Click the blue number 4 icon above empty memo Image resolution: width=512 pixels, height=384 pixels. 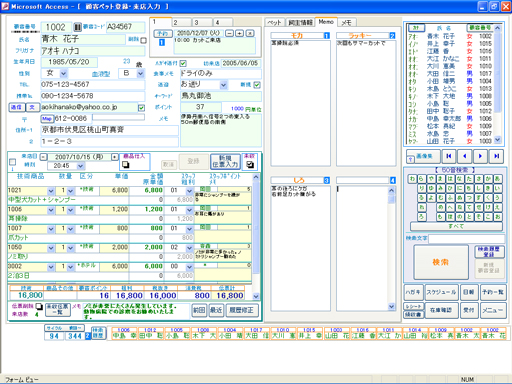click(x=392, y=180)
